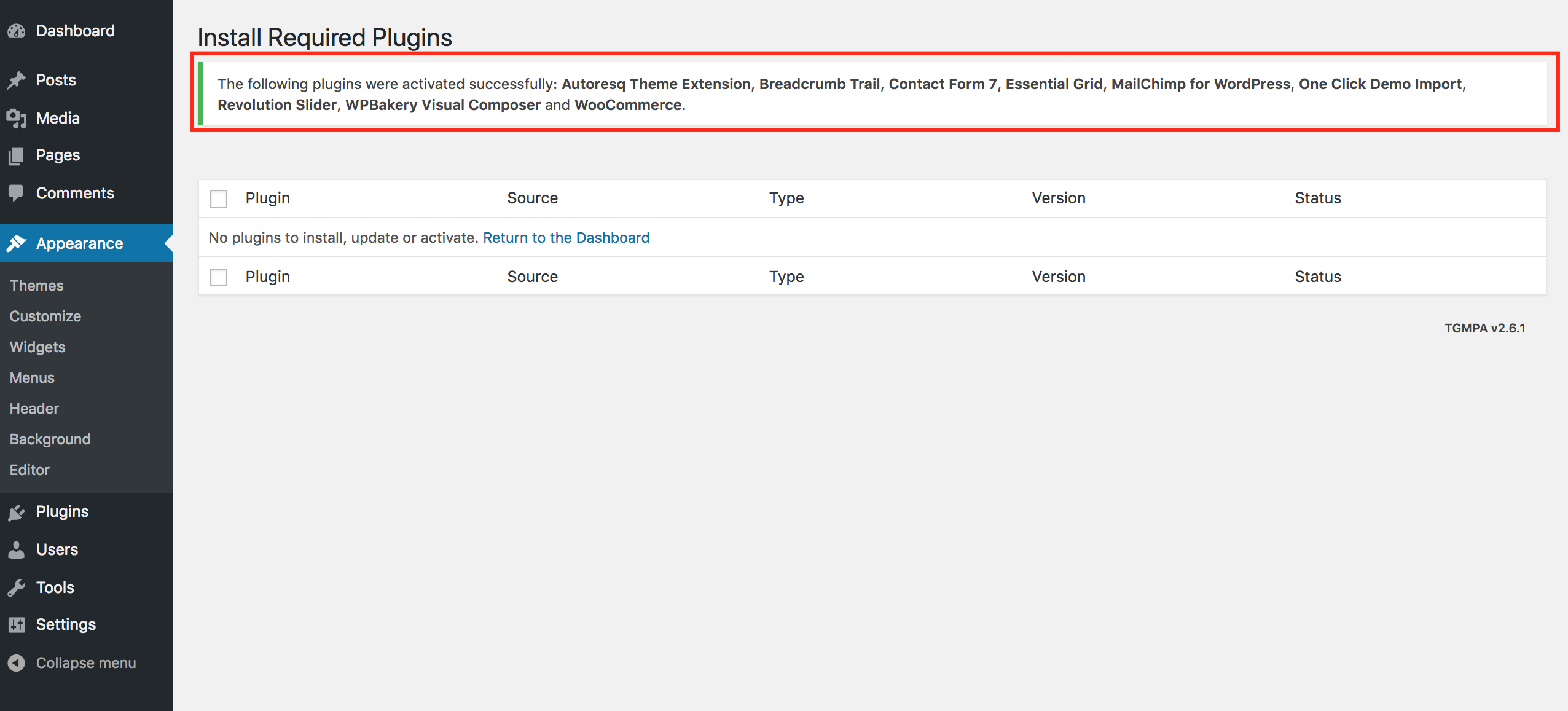Follow the Return to the Dashboard link

(566, 238)
